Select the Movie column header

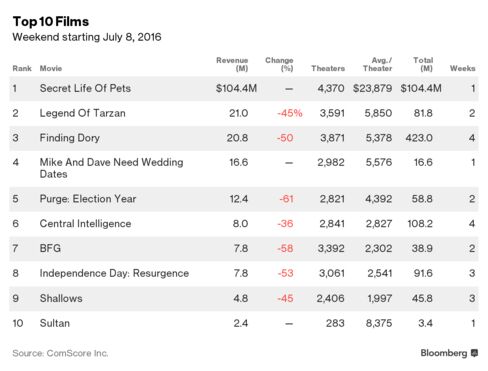tap(51, 68)
